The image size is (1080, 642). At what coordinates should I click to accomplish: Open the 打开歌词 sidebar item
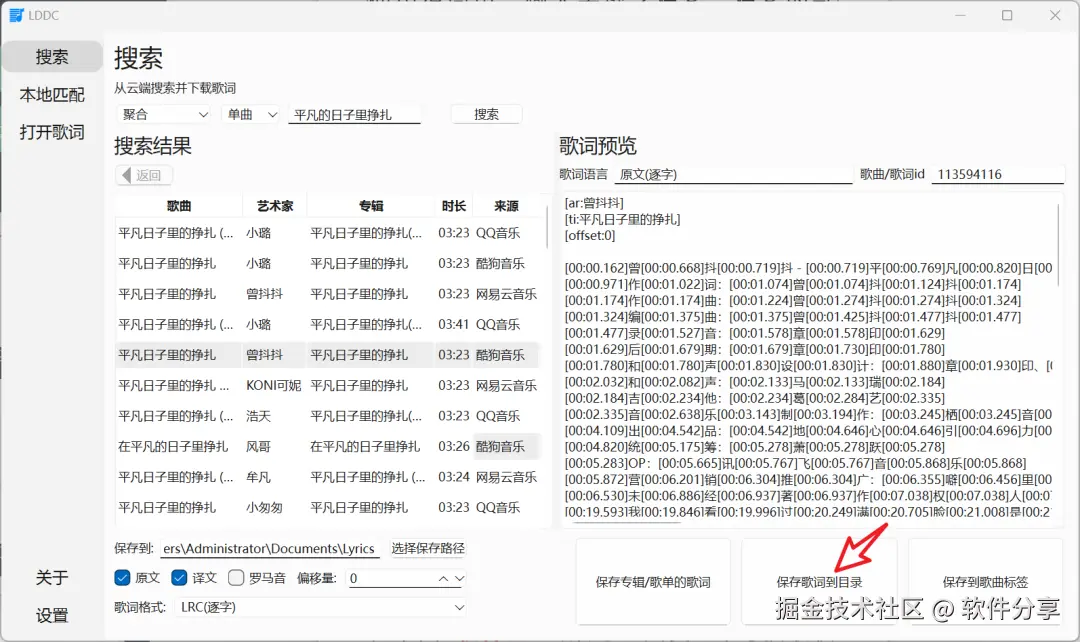(52, 132)
